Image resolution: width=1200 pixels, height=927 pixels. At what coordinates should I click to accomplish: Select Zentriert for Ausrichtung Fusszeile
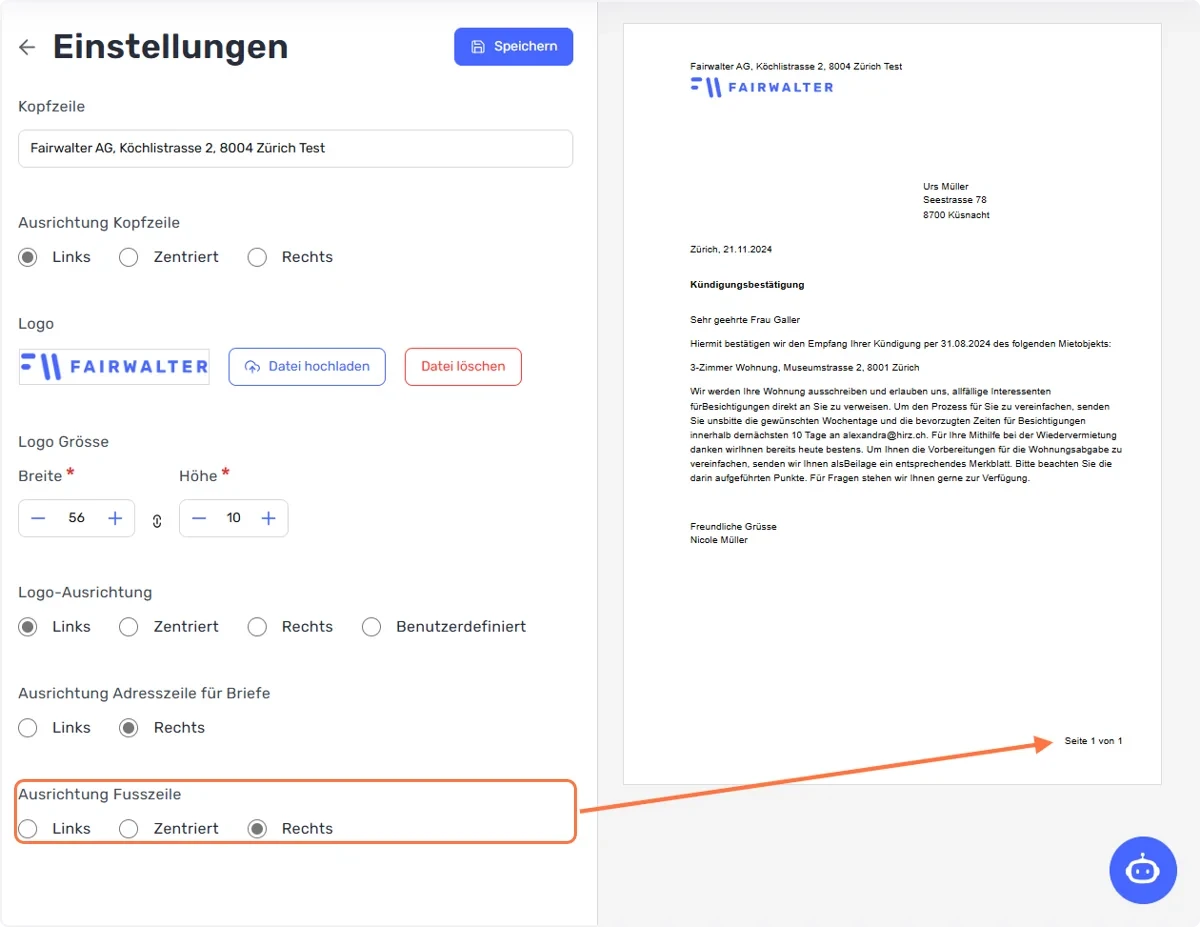pyautogui.click(x=128, y=829)
